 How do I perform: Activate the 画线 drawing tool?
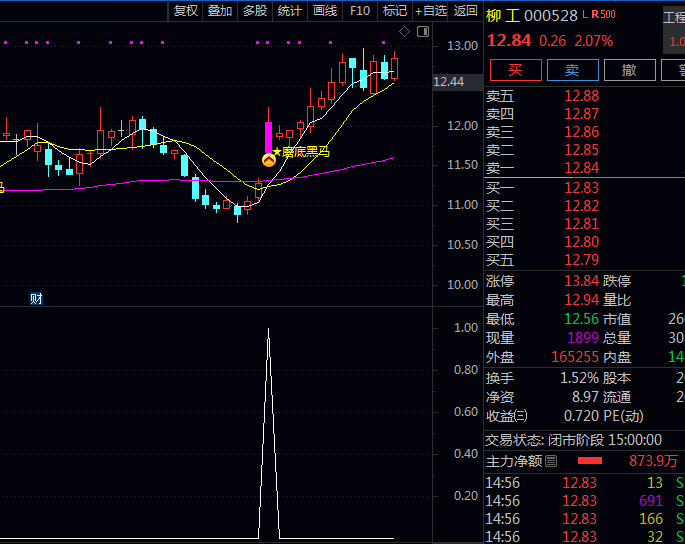(x=325, y=10)
